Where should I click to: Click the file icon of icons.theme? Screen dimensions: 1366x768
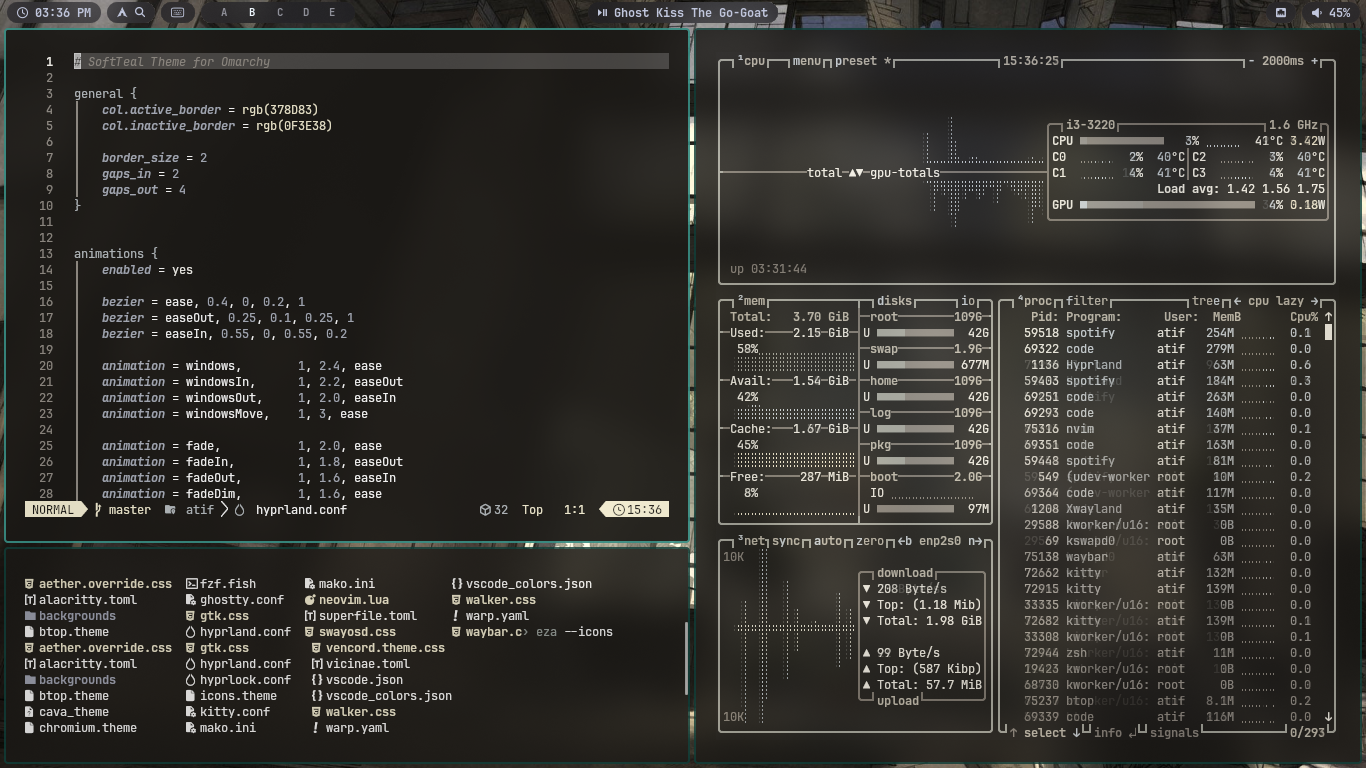point(191,696)
